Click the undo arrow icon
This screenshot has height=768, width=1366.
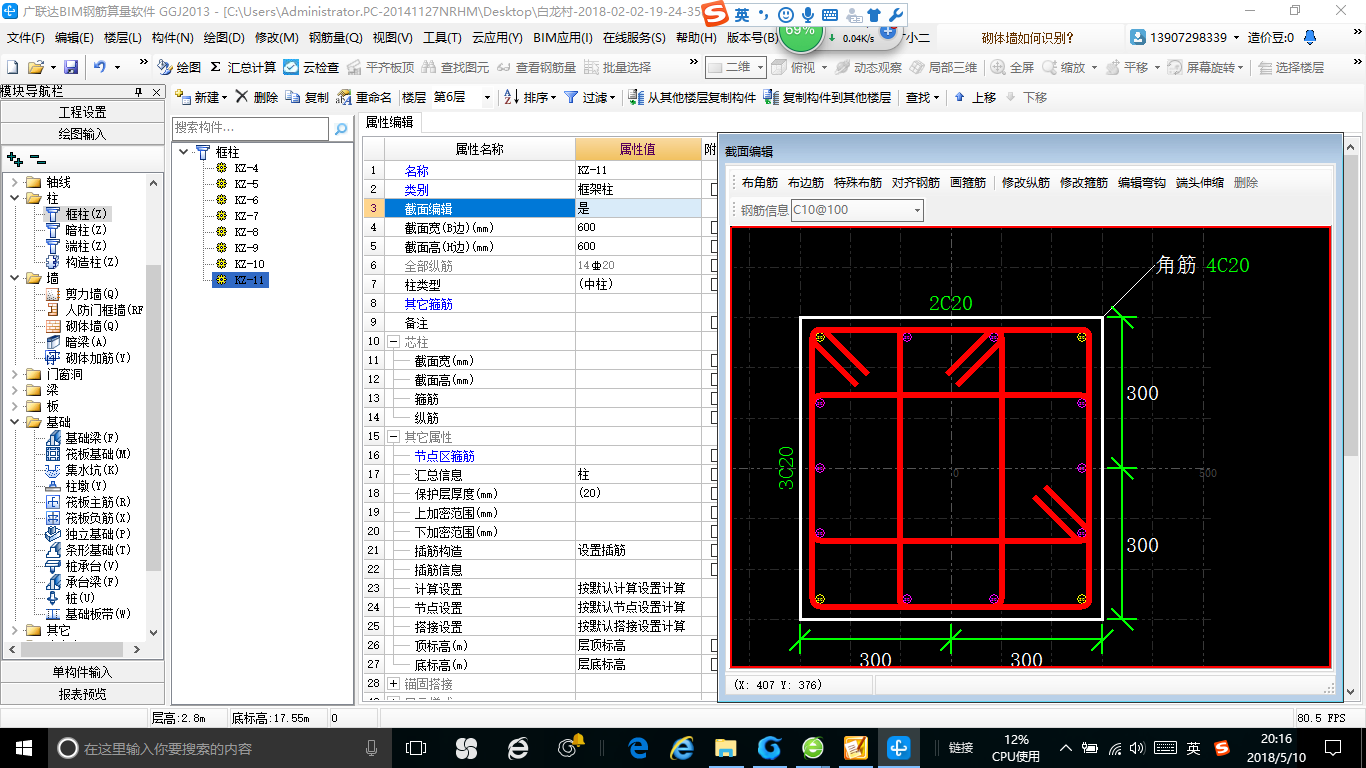click(x=100, y=67)
